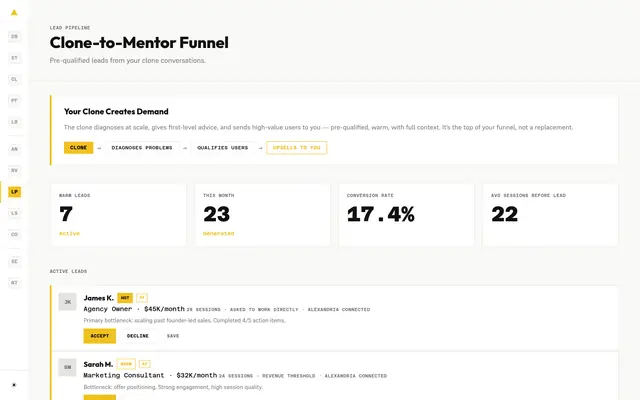Click the small icon at sidebar bottom
The height and width of the screenshot is (400, 640).
[x=14, y=385]
